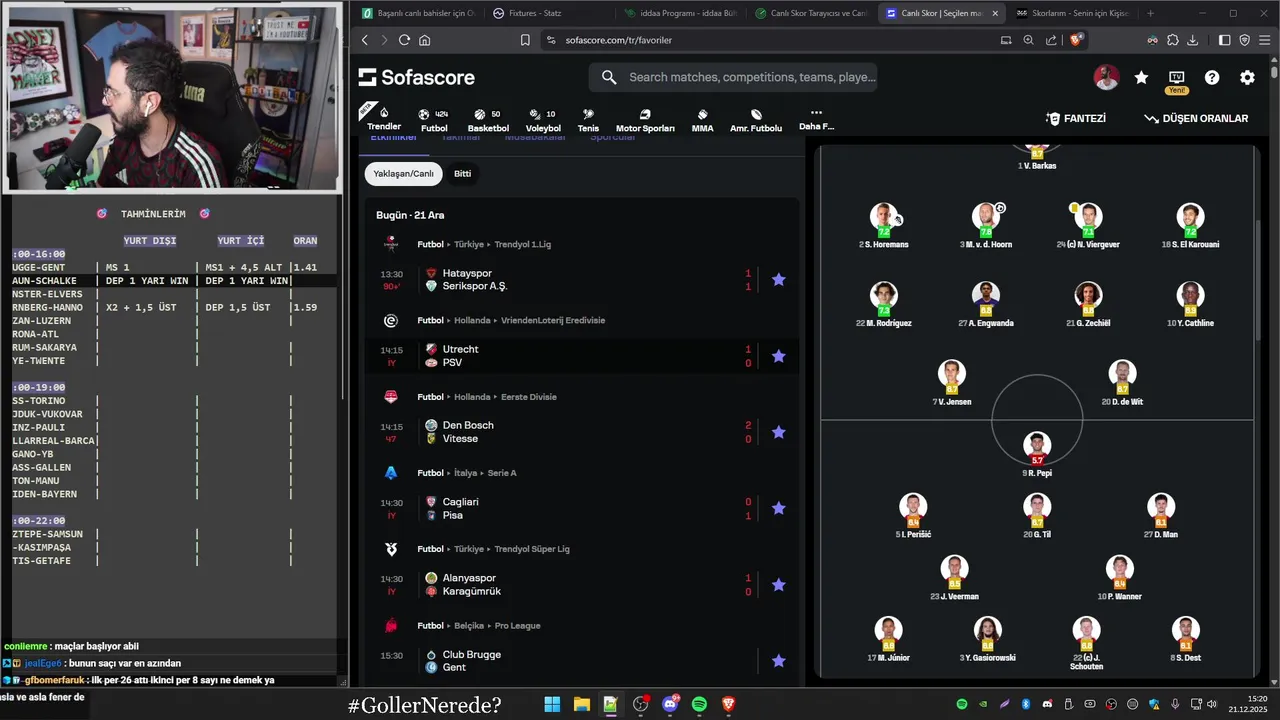Screen dimensions: 1280x720
Task: Open the browser zoom control
Action: click(x=1028, y=40)
